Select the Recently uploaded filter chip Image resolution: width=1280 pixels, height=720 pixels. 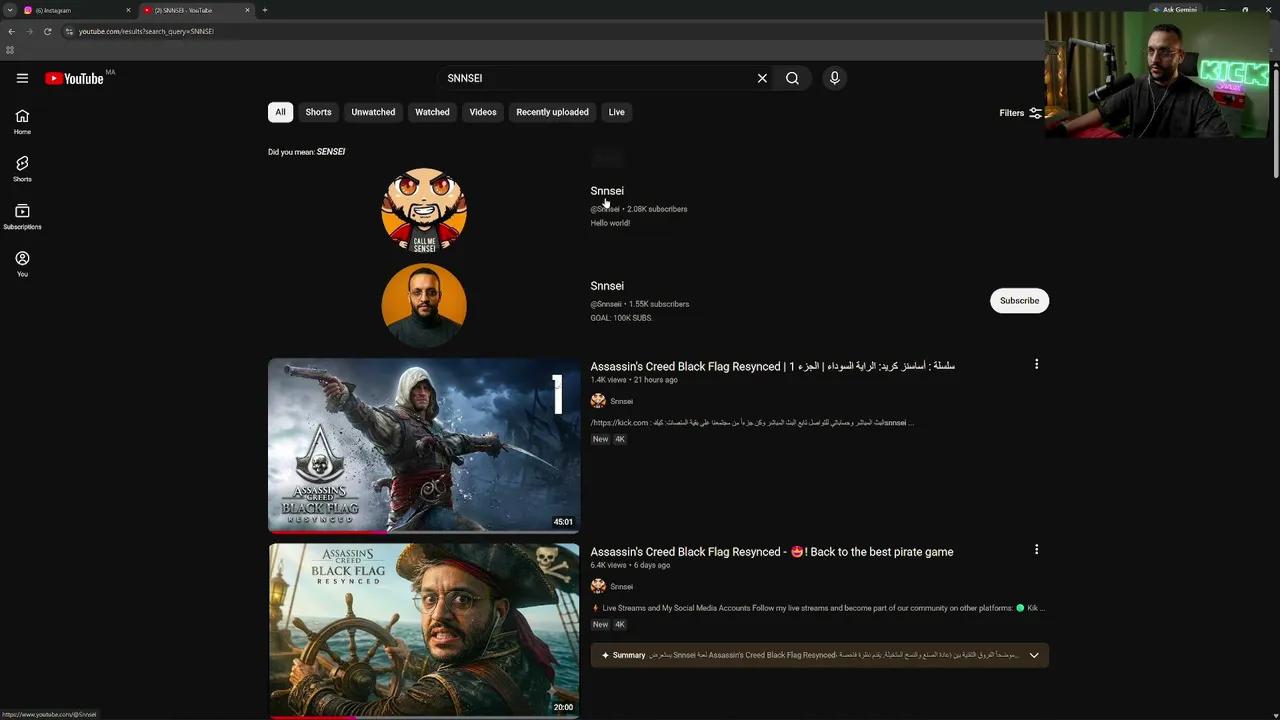[552, 112]
